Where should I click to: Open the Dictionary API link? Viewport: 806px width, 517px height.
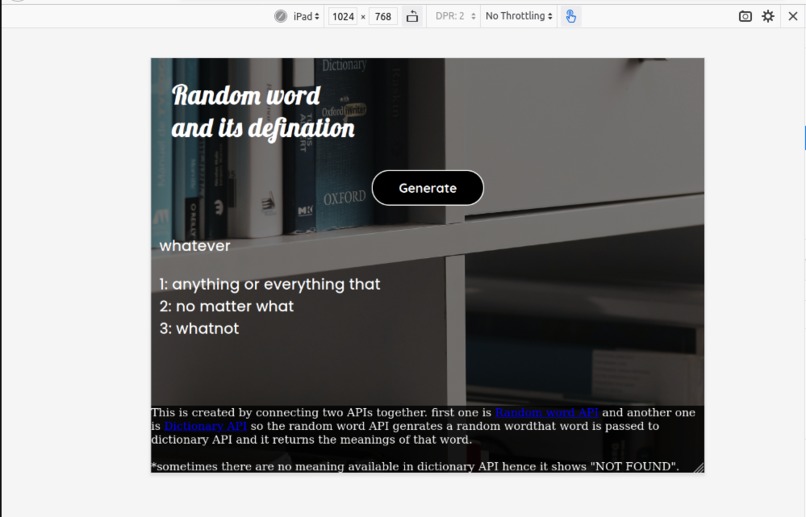(206, 426)
